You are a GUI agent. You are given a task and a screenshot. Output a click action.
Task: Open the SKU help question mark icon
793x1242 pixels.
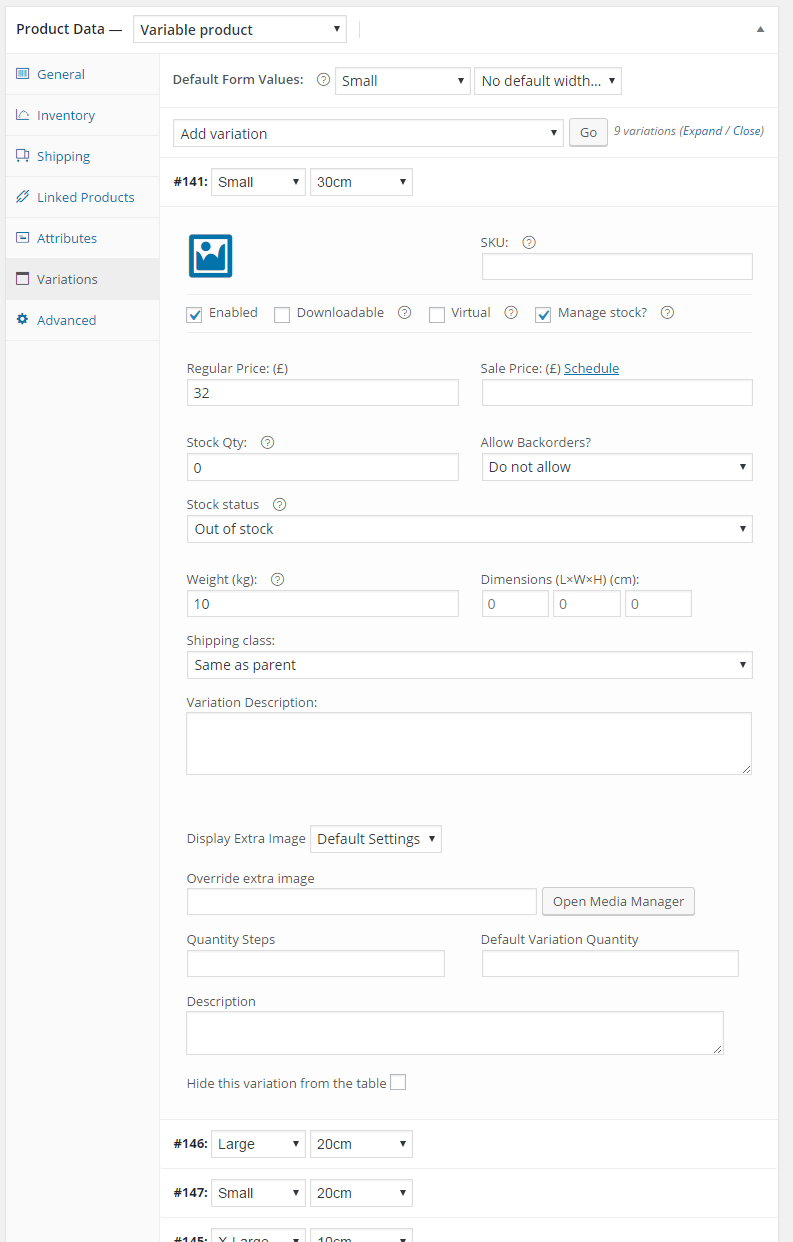(x=529, y=242)
